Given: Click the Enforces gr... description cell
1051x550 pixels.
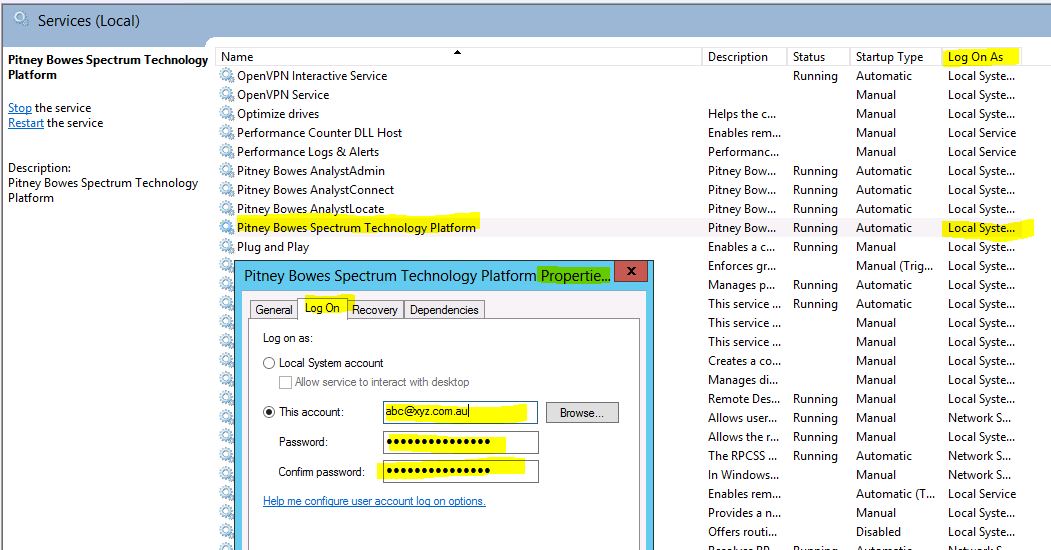Looking at the screenshot, I should (742, 266).
